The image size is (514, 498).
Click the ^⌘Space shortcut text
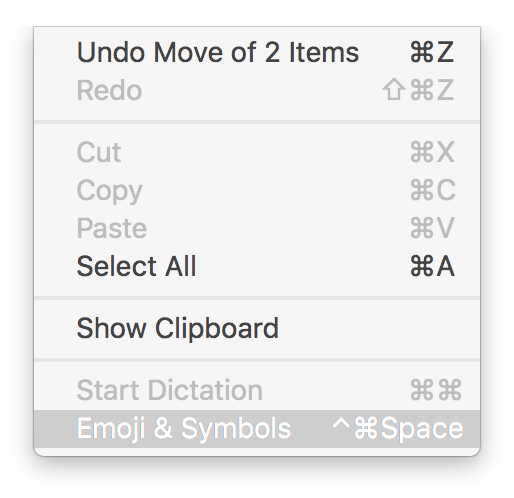click(x=398, y=428)
